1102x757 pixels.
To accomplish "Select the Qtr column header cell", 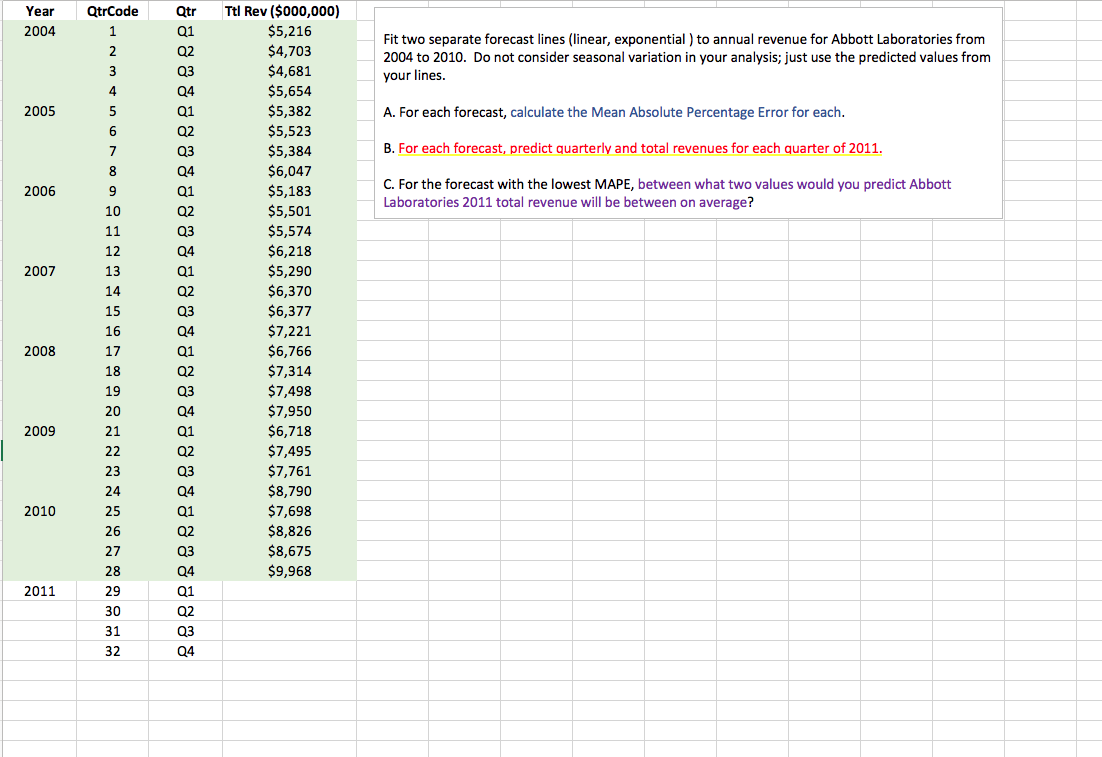I will point(186,11).
